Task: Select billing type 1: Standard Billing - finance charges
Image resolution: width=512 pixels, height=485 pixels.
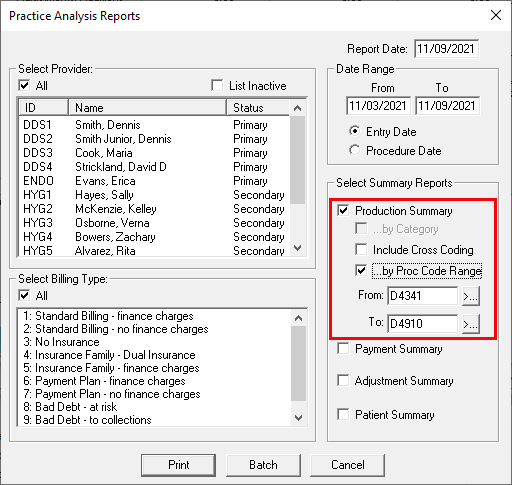Action: [155, 316]
